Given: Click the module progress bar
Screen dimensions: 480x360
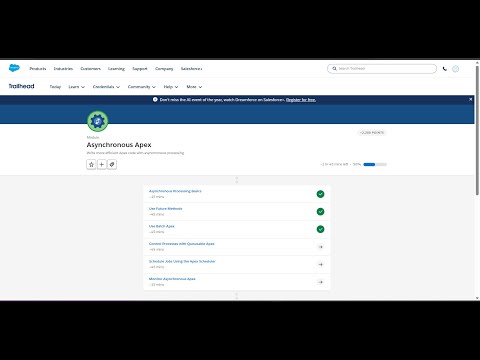Looking at the screenshot, I should 375,164.
